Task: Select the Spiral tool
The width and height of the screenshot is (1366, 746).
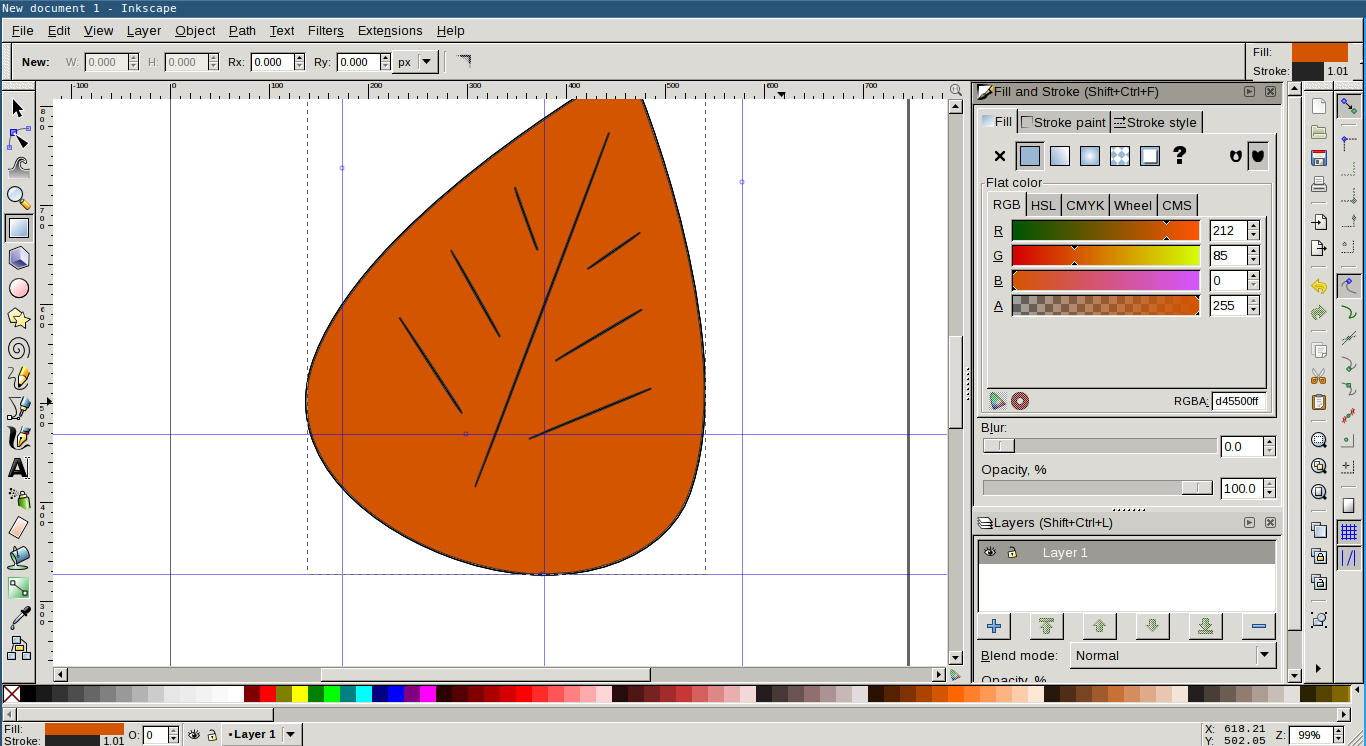Action: (18, 348)
